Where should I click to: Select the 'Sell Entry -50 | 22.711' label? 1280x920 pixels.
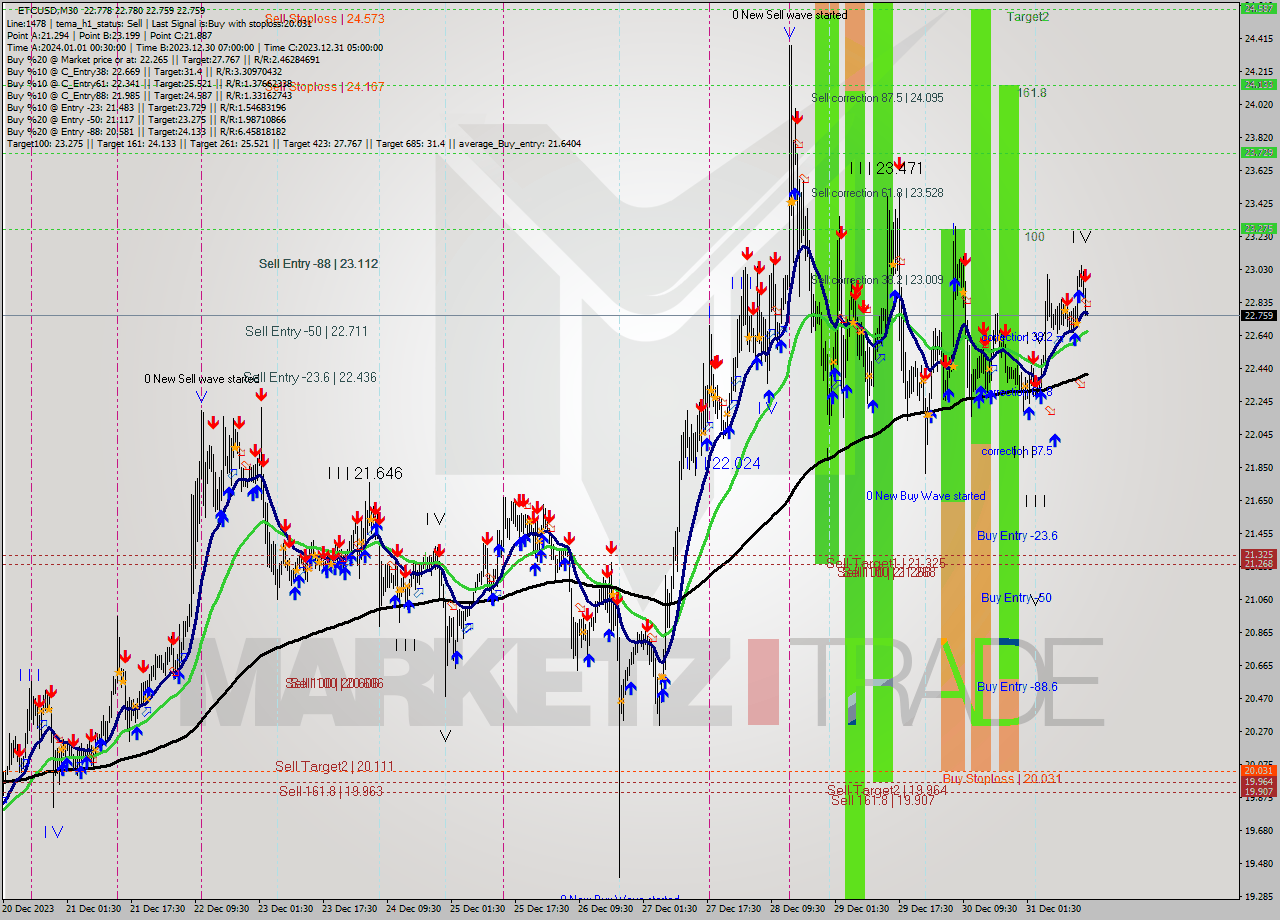pos(305,331)
